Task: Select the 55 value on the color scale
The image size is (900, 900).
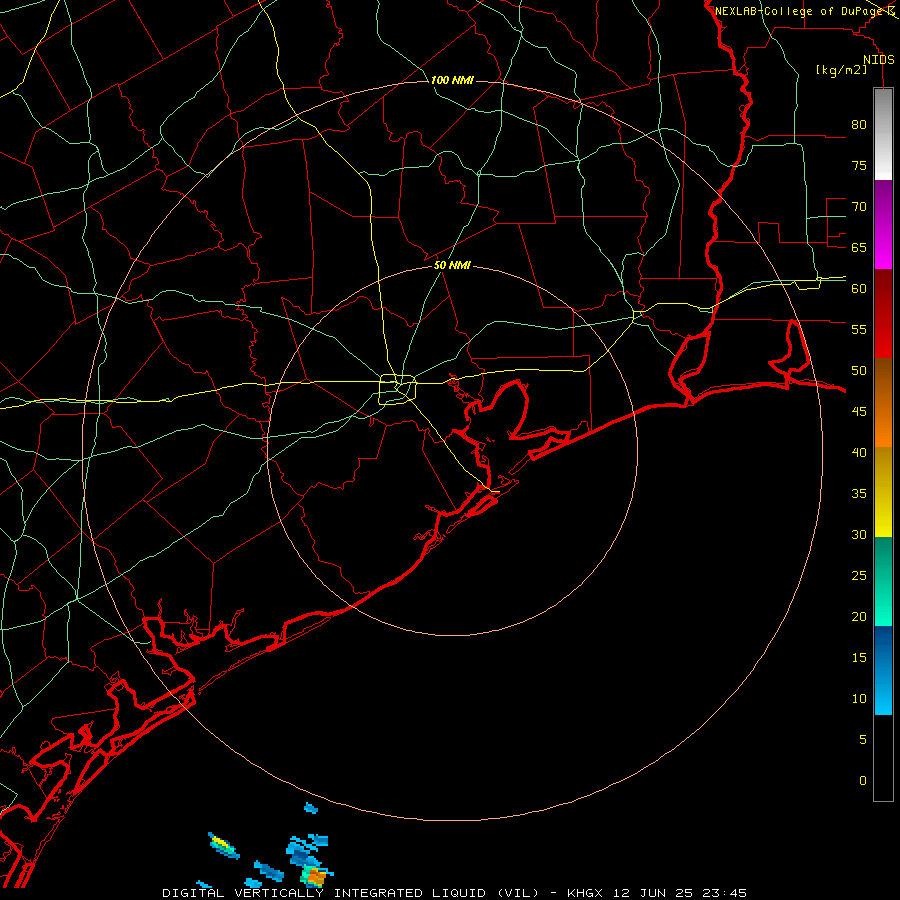Action: point(859,329)
